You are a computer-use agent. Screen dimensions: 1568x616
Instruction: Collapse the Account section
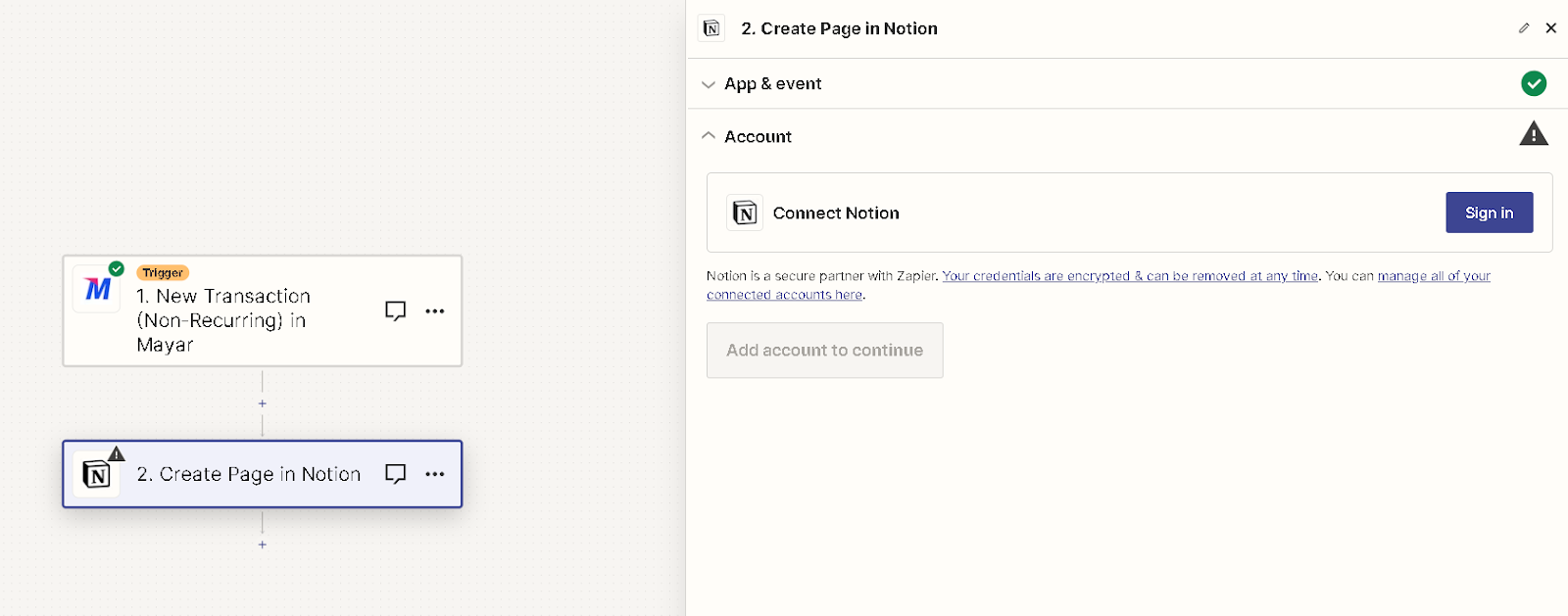(x=1127, y=136)
